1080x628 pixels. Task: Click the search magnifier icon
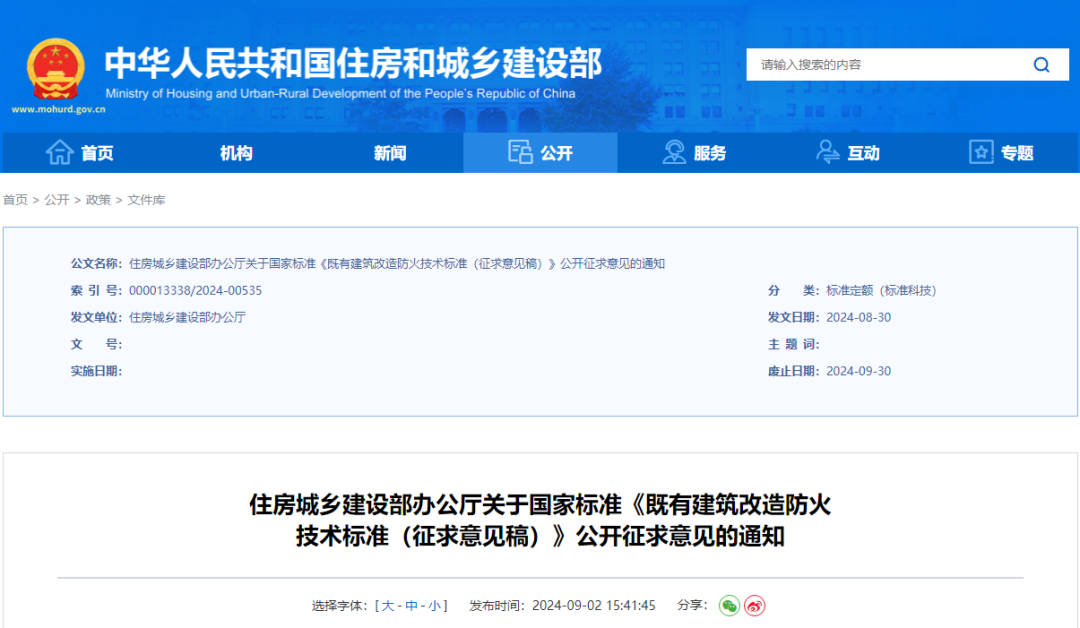pyautogui.click(x=1041, y=65)
